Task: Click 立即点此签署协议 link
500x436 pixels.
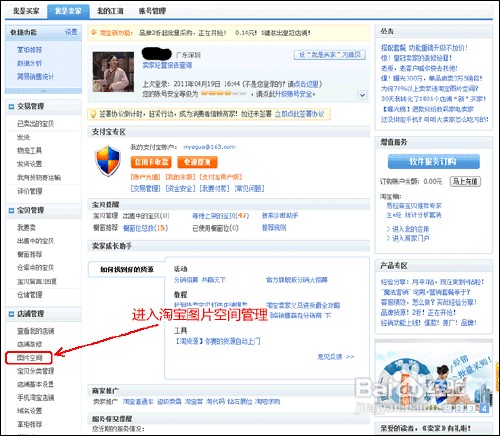Action: 299,114
